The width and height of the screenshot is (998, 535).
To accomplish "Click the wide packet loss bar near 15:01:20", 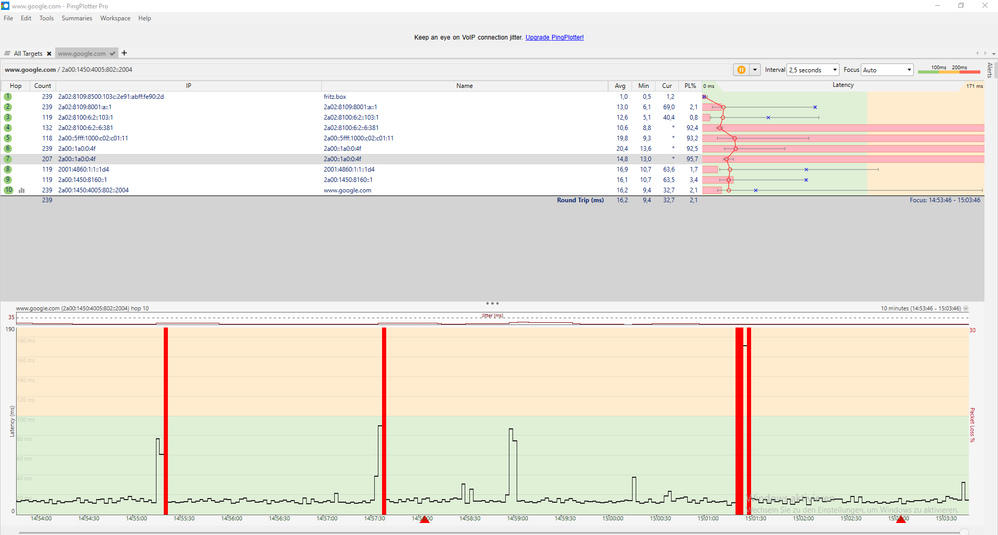I will pos(740,420).
